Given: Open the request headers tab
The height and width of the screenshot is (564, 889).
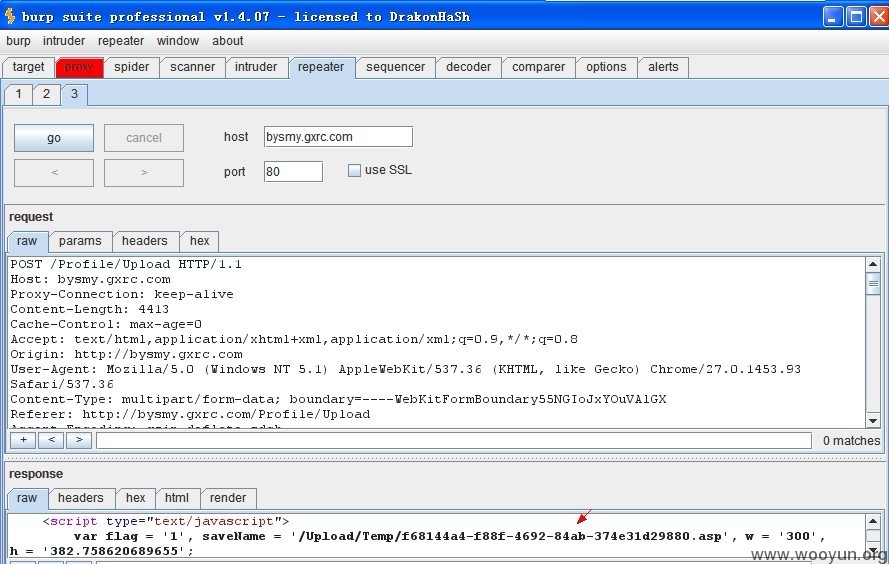Looking at the screenshot, I should 145,241.
